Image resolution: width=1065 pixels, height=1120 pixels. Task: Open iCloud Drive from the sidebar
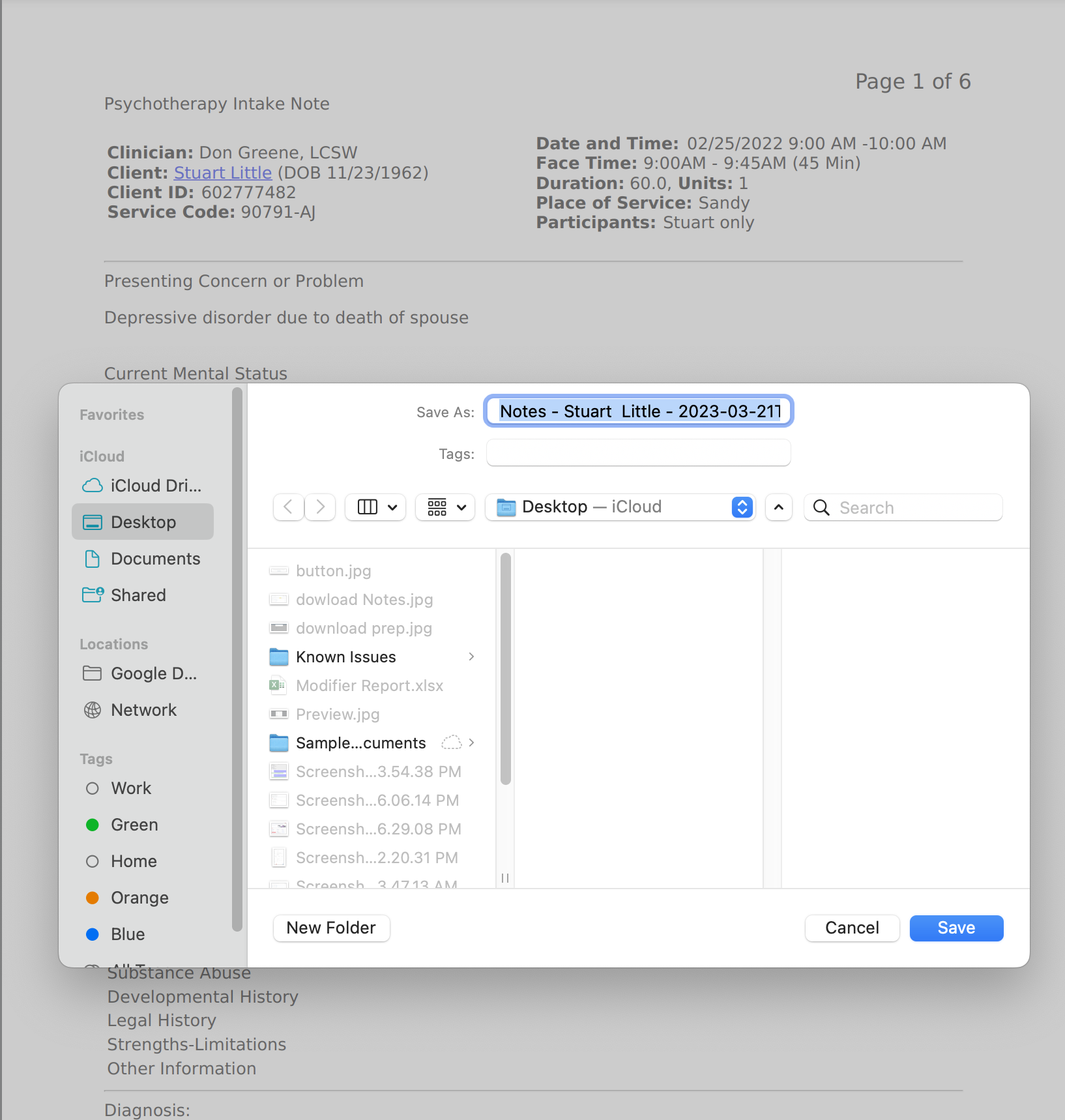(143, 485)
